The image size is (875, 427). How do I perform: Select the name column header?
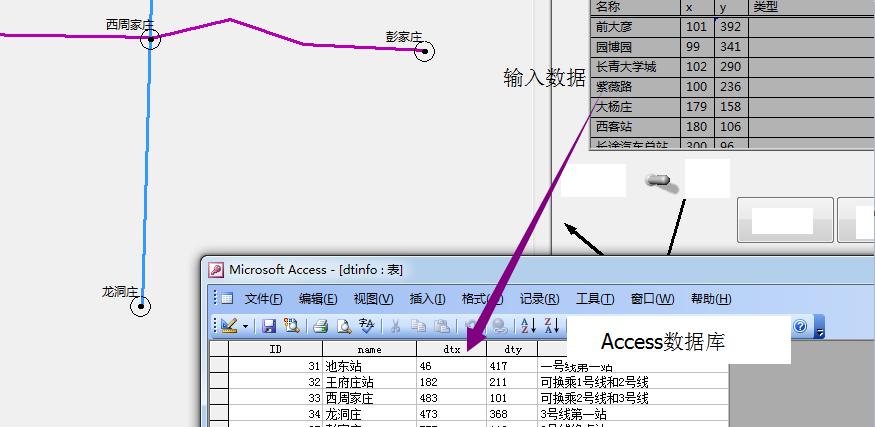369,349
